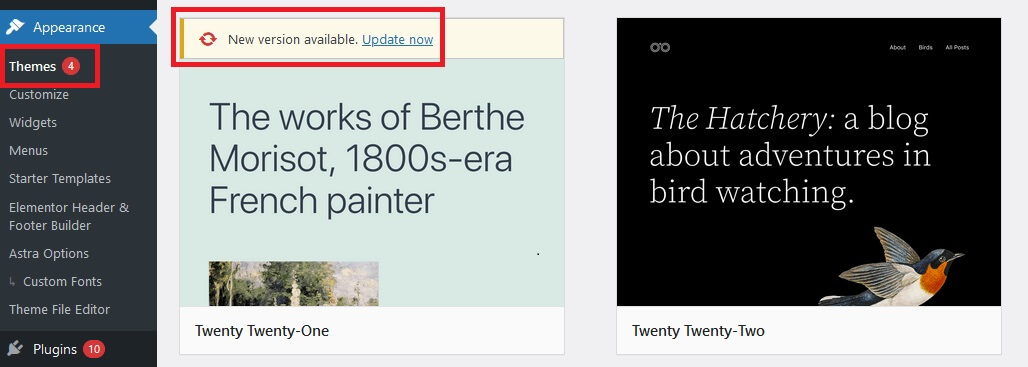Select the Twenty Twenty-One theme thumbnail

(372, 183)
